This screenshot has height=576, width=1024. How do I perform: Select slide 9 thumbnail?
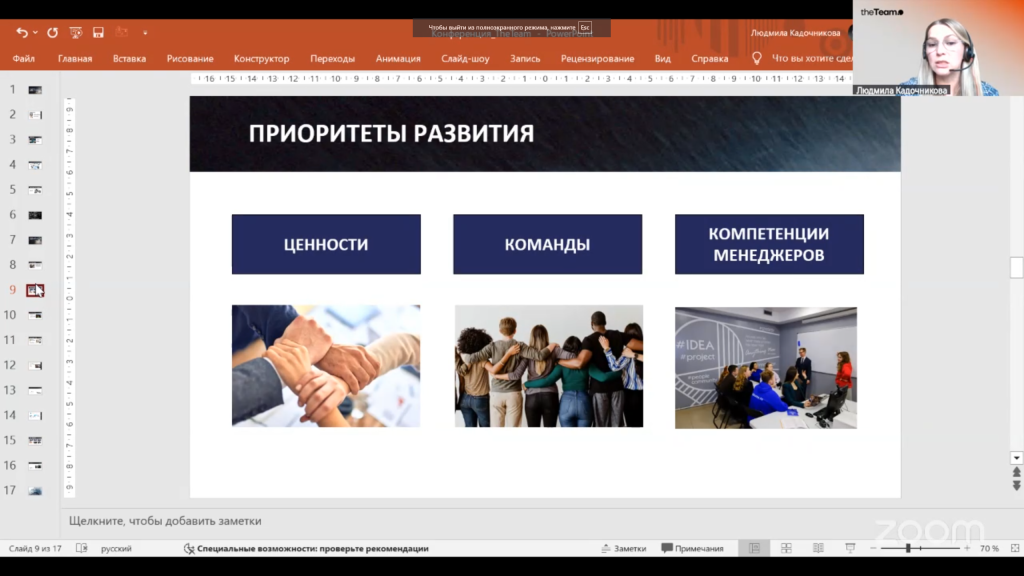35,290
